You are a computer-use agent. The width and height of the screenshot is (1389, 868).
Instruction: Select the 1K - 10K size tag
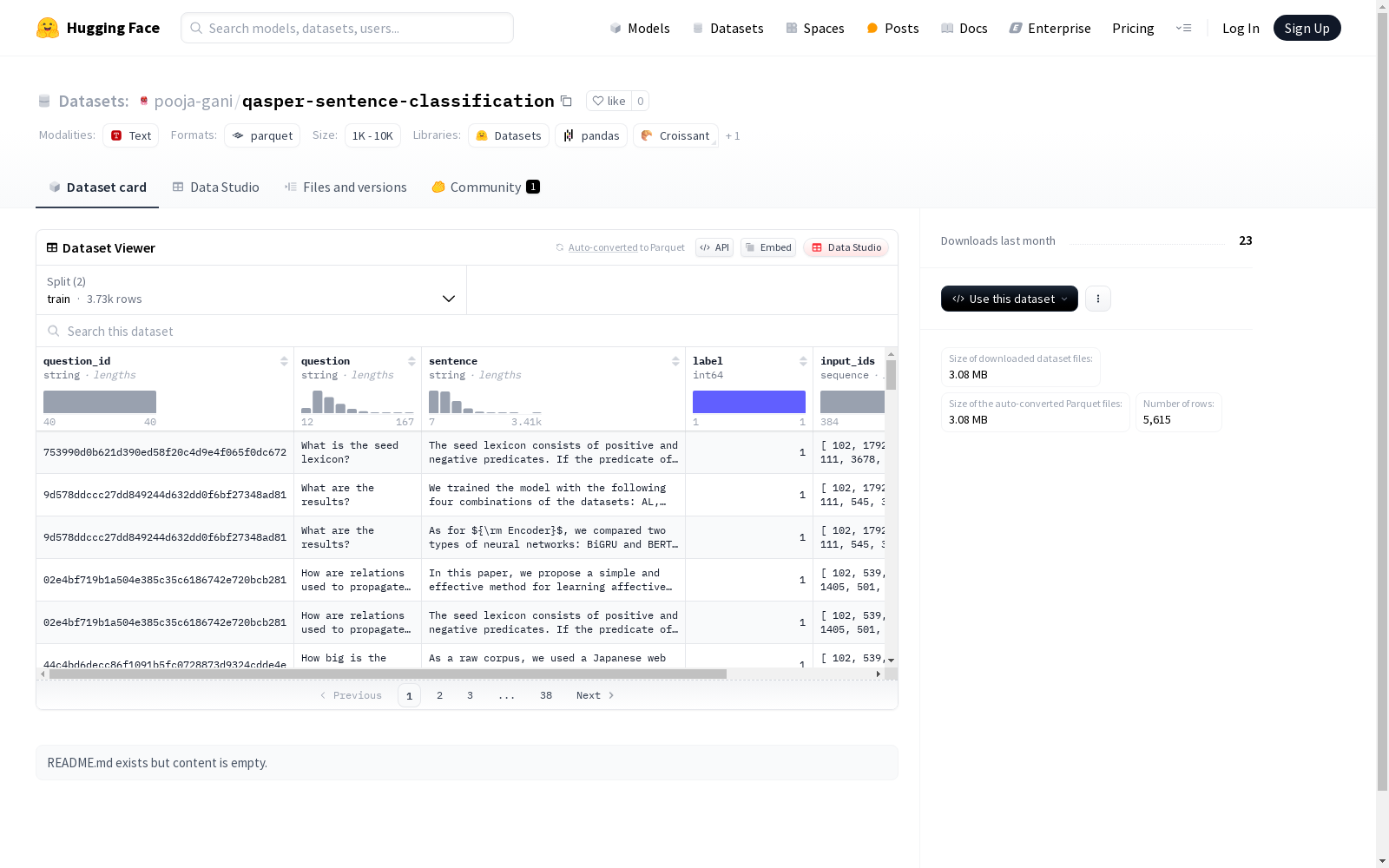click(x=372, y=135)
